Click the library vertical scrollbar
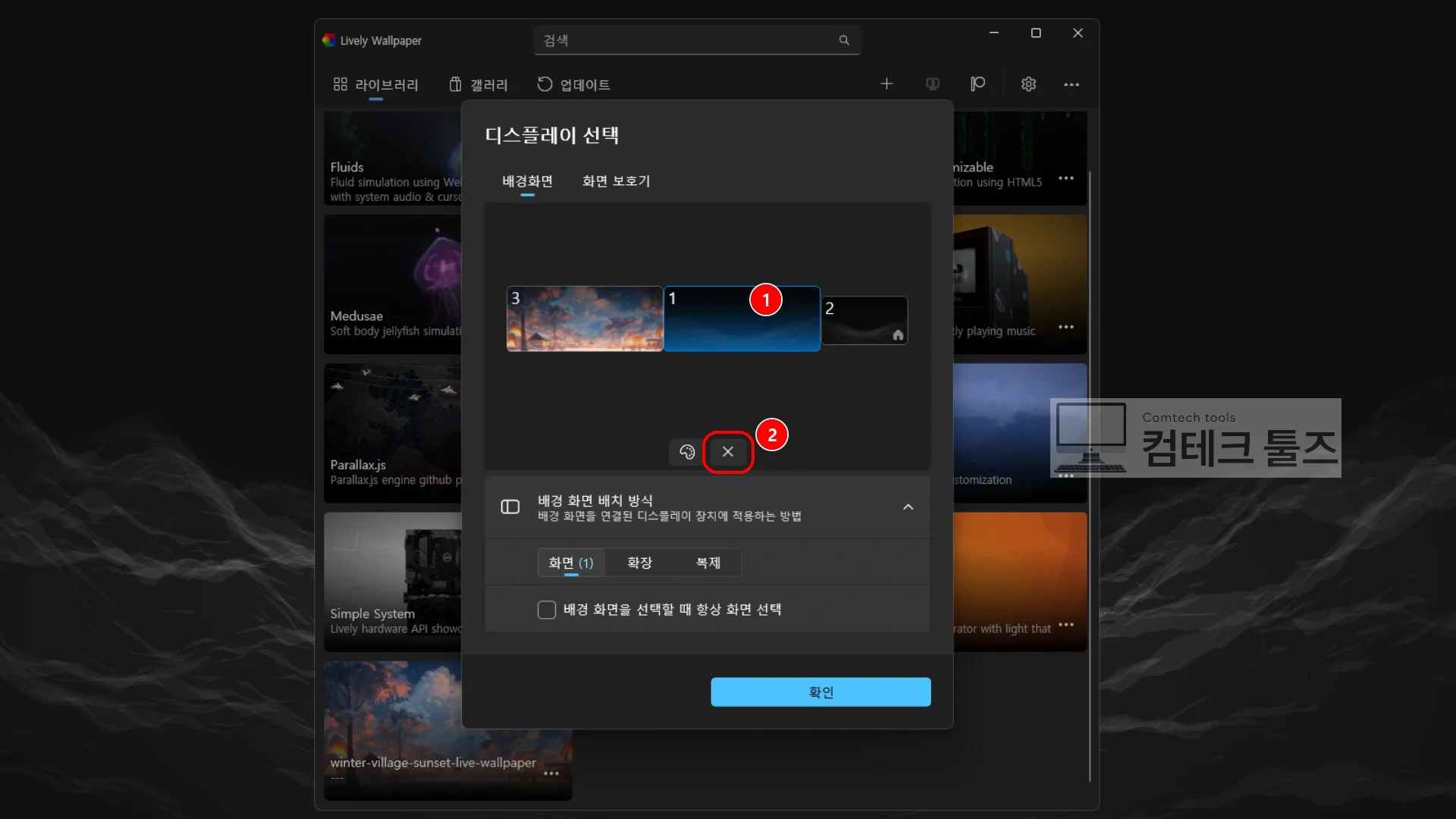Image resolution: width=1456 pixels, height=819 pixels. click(x=1090, y=476)
